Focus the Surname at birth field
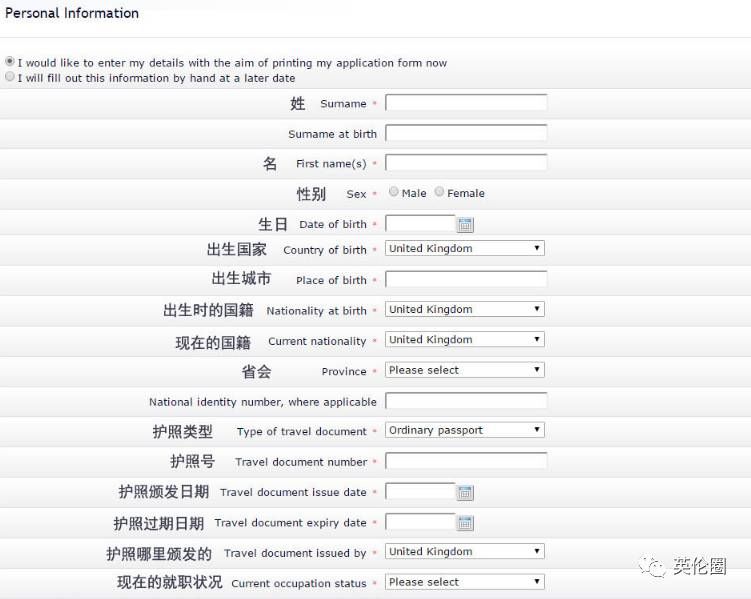The width and height of the screenshot is (751, 599). tap(466, 133)
